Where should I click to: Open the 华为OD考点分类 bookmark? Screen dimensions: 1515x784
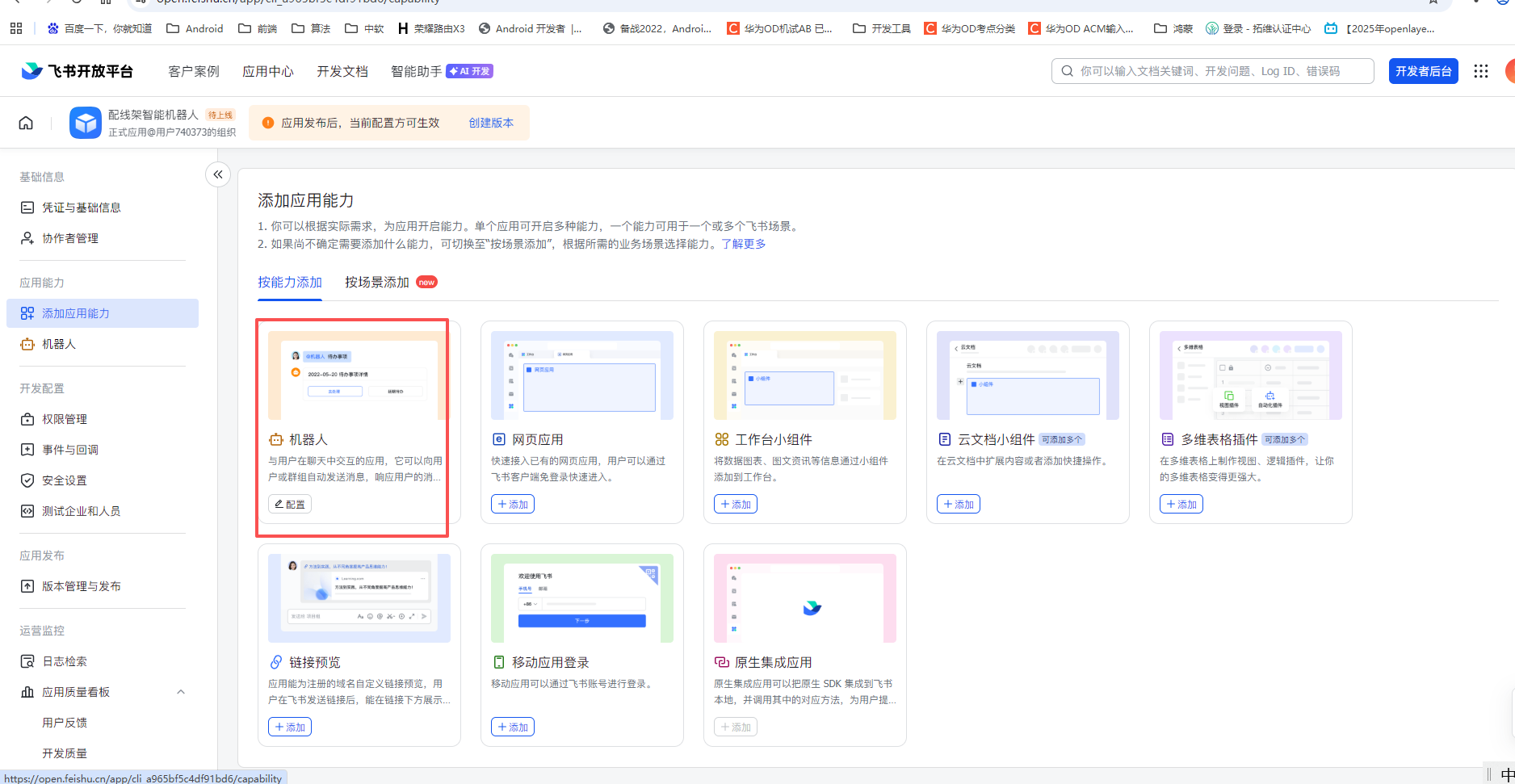click(970, 28)
